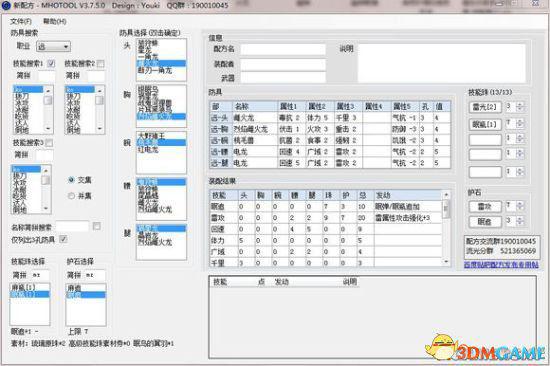550x366 pixels.
Task: Open the 职业 profession dropdown
Action: (53, 46)
